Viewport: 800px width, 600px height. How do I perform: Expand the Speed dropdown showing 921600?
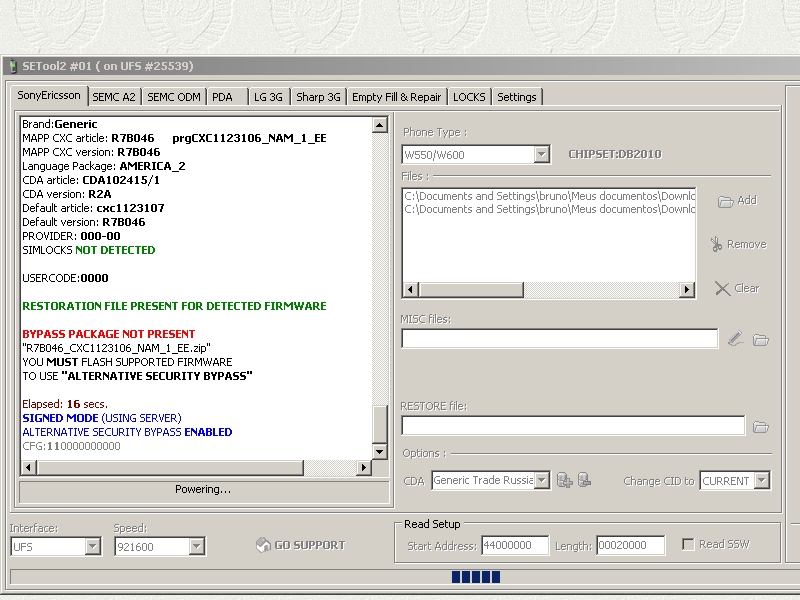pos(196,546)
